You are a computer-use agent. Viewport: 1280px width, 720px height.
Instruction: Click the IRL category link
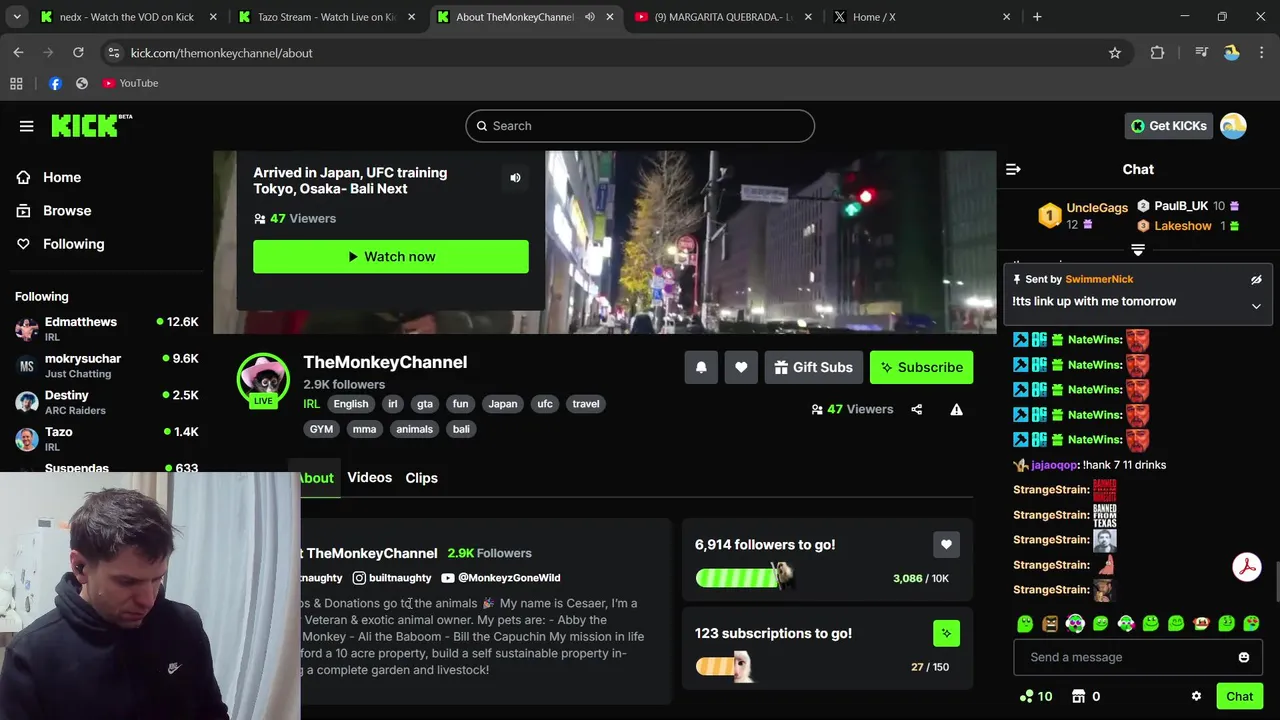coord(311,404)
